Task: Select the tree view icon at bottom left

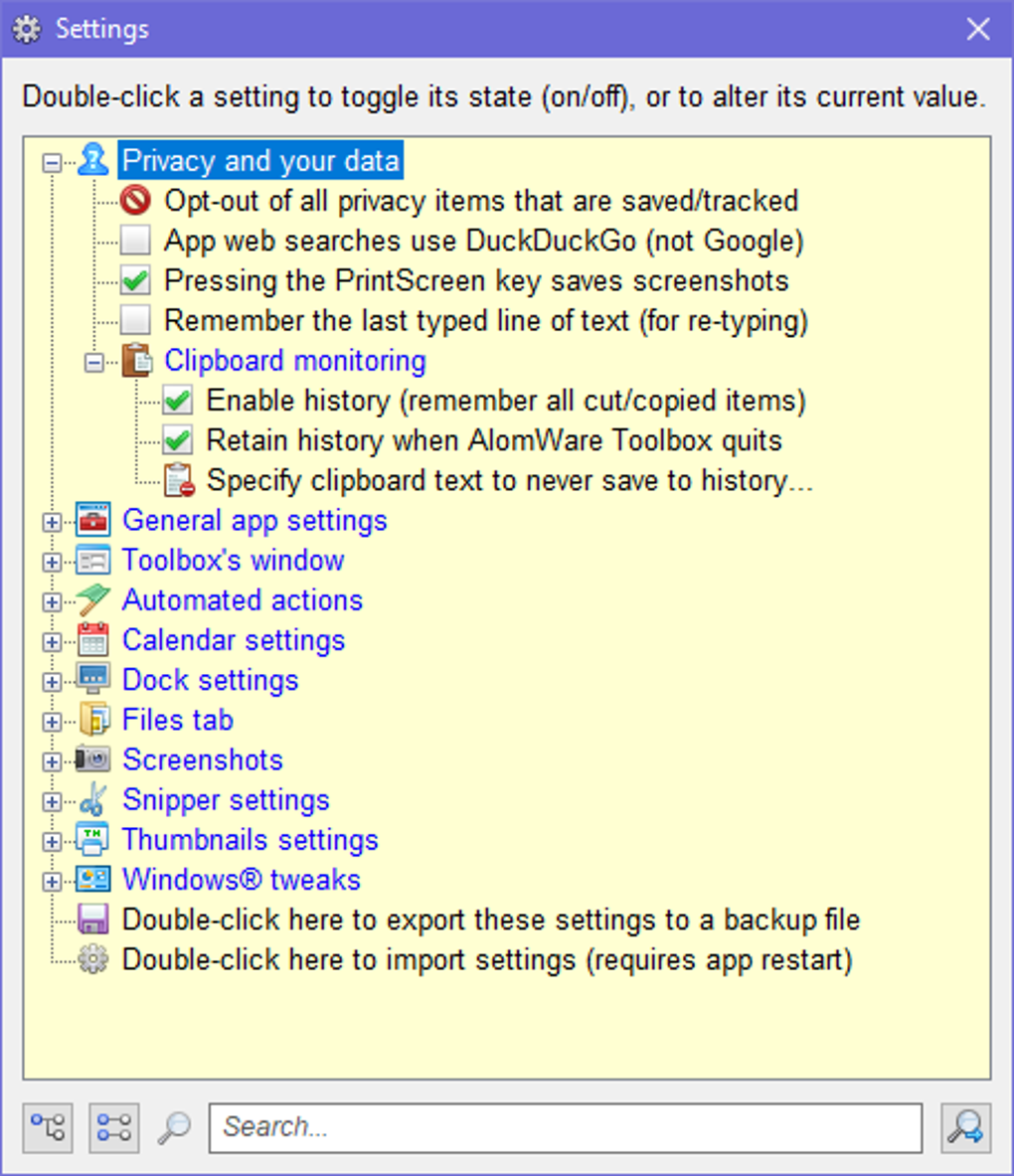Action: 47,1127
